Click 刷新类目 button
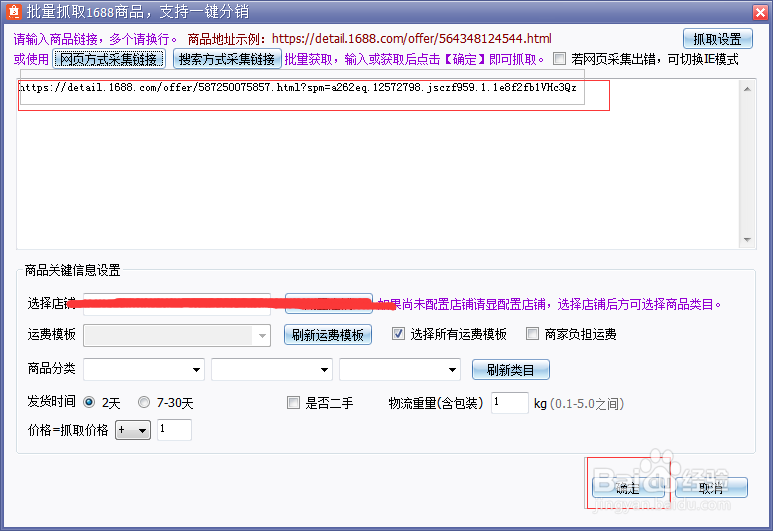Viewport: 773px width, 531px height. click(511, 370)
